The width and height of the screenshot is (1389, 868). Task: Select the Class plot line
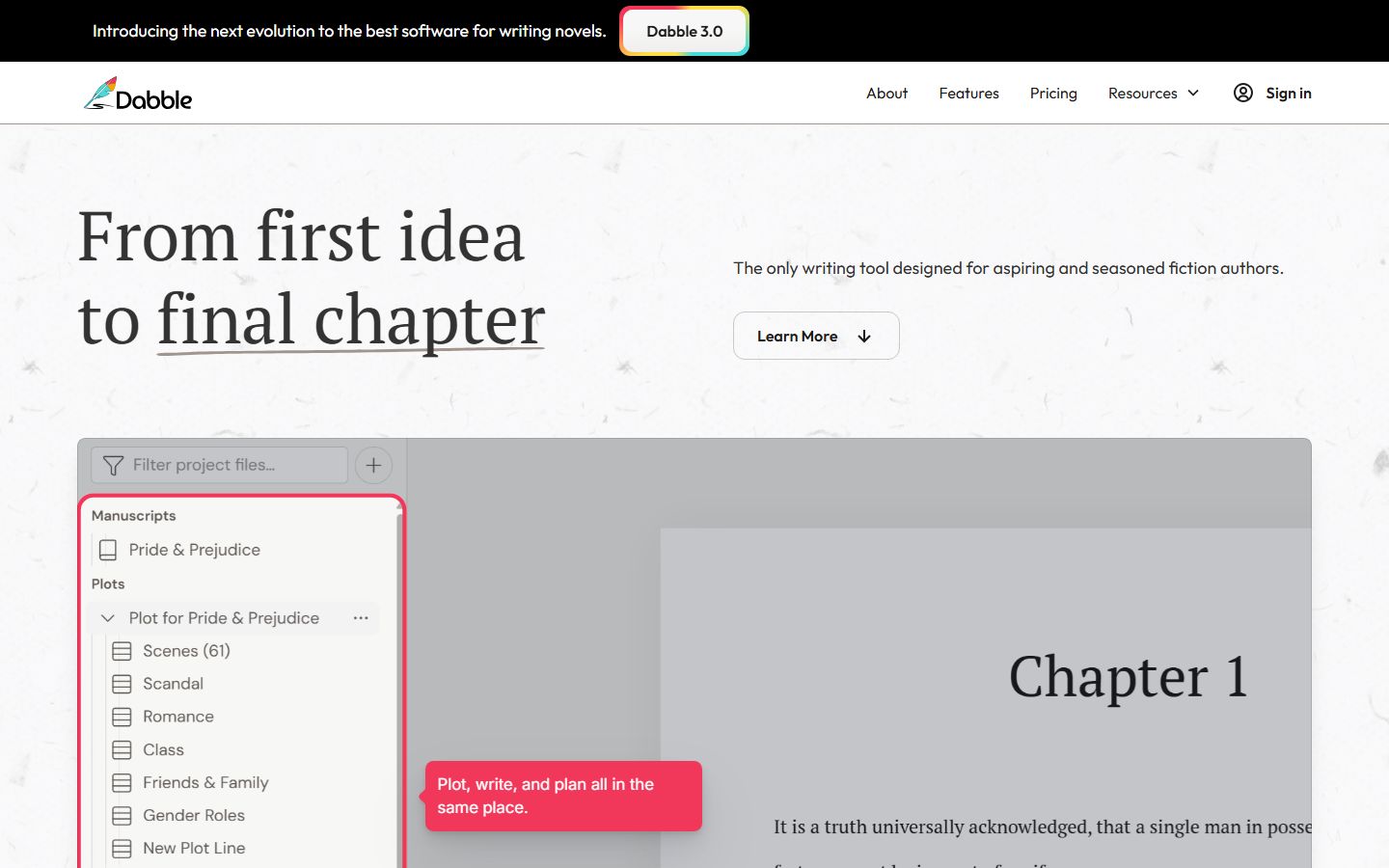163,749
